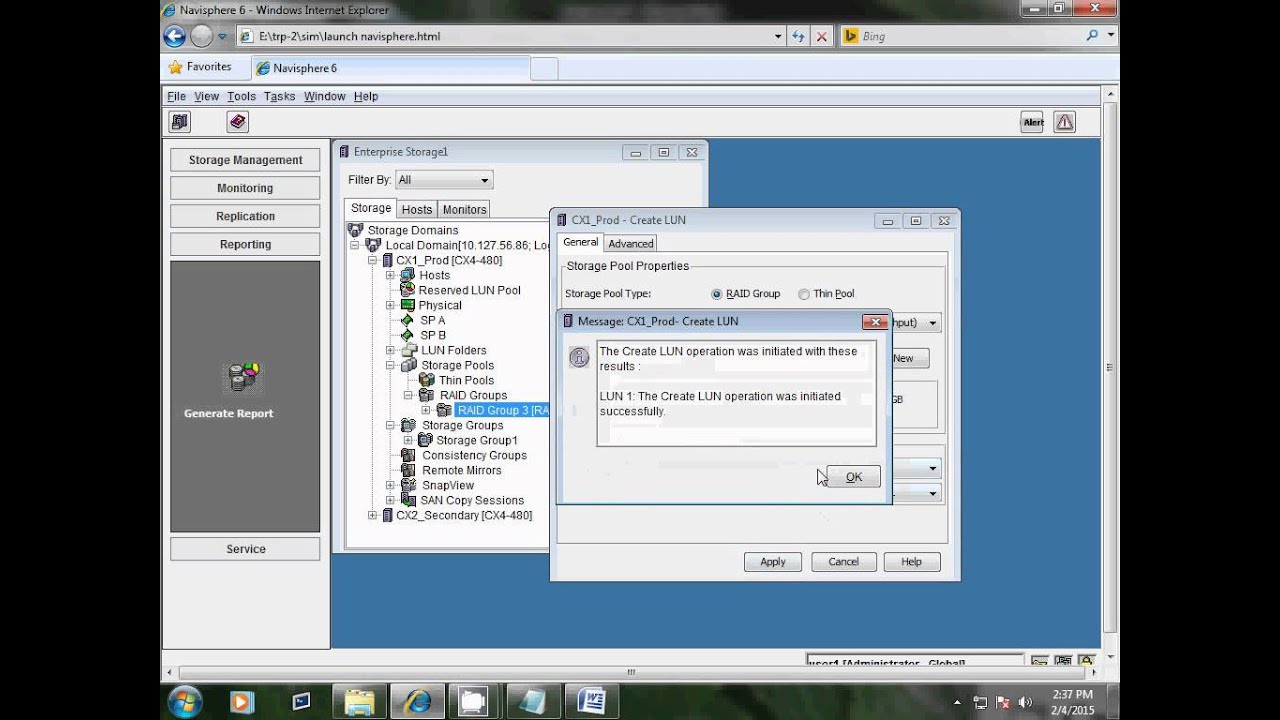Click the browser refresh icon
The height and width of the screenshot is (720, 1280).
point(798,36)
